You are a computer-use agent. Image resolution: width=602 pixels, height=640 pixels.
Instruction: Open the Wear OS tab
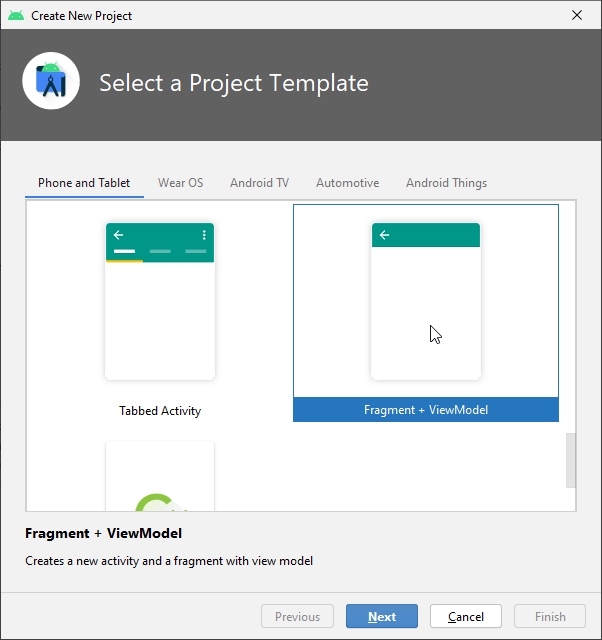click(180, 183)
